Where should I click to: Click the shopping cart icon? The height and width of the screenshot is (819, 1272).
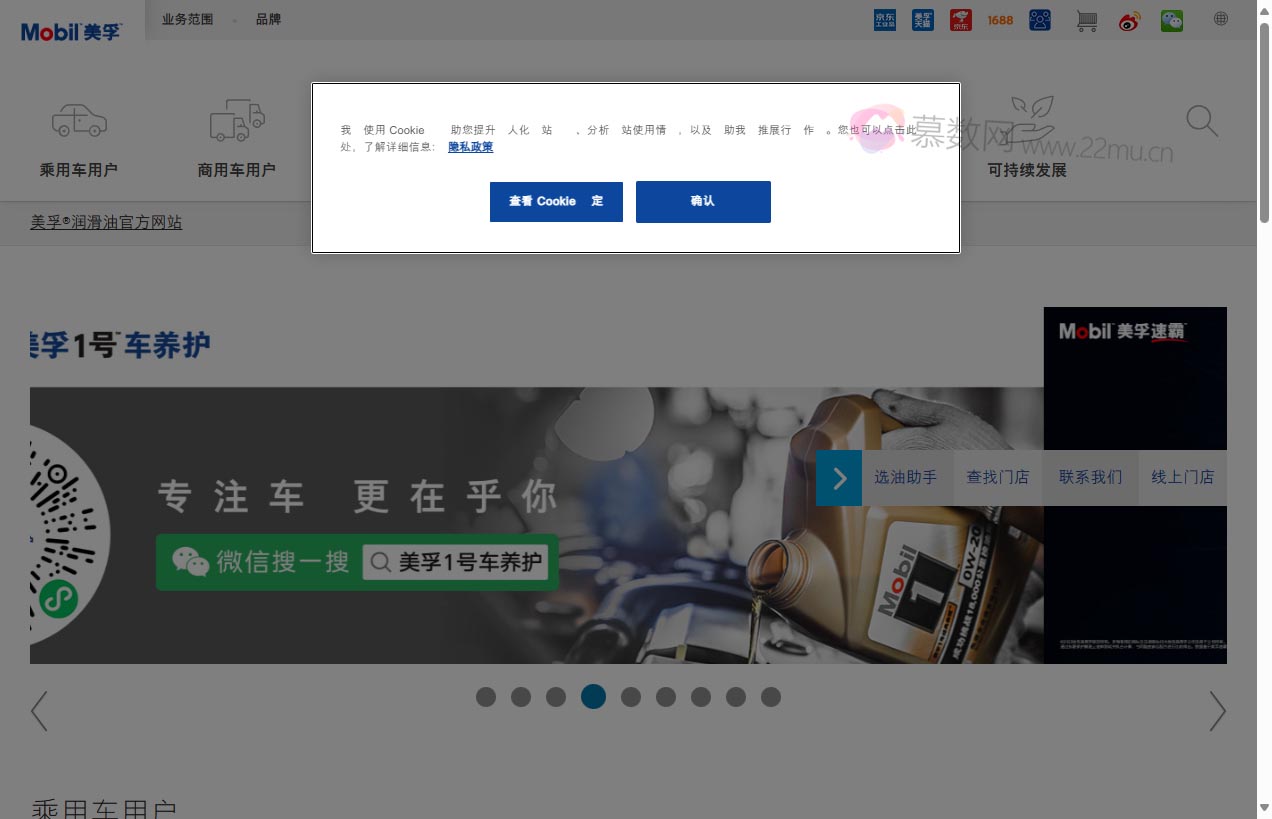click(1086, 20)
